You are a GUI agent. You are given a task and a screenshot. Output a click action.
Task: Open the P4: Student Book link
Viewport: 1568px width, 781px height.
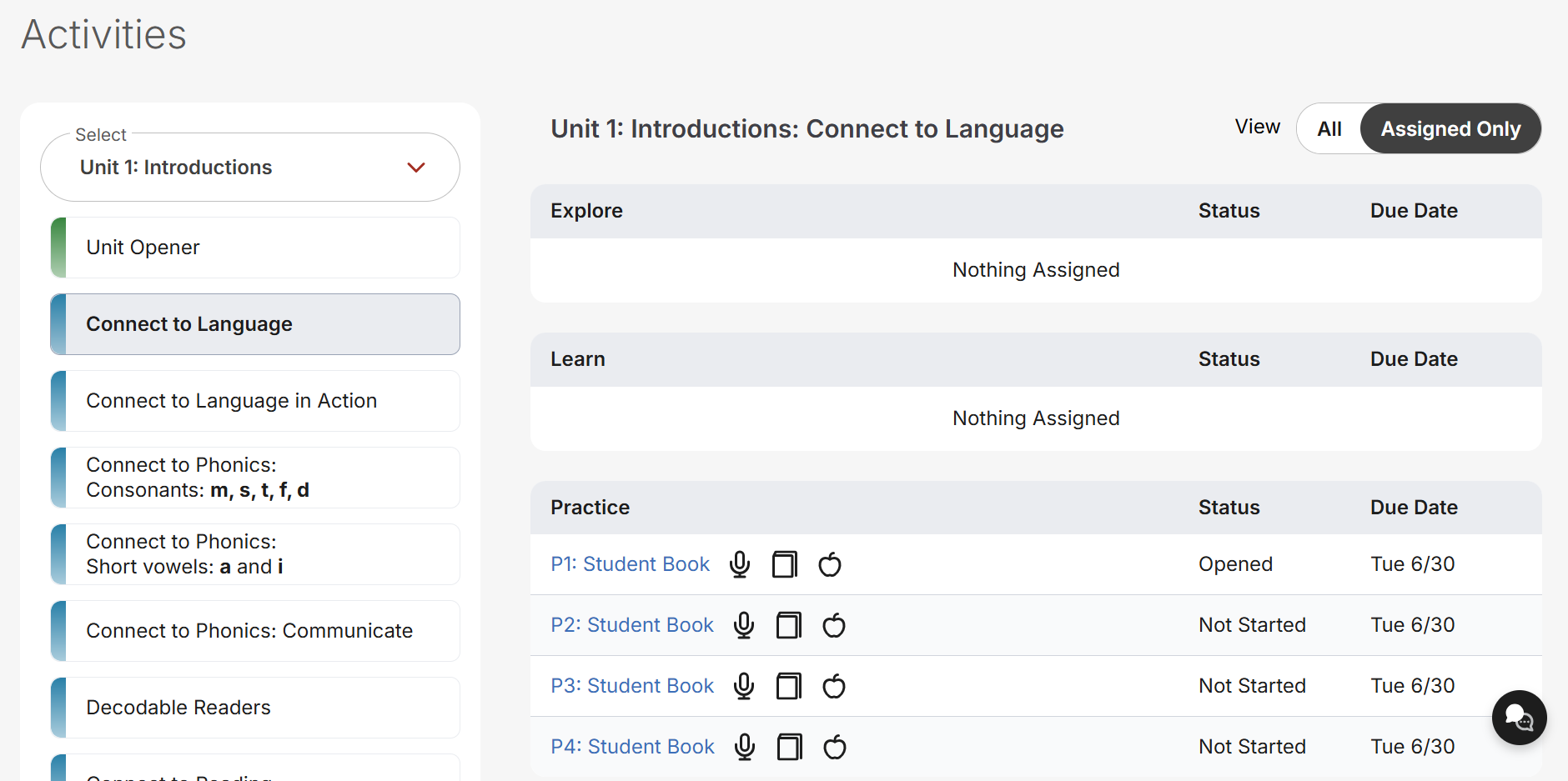[x=633, y=747]
